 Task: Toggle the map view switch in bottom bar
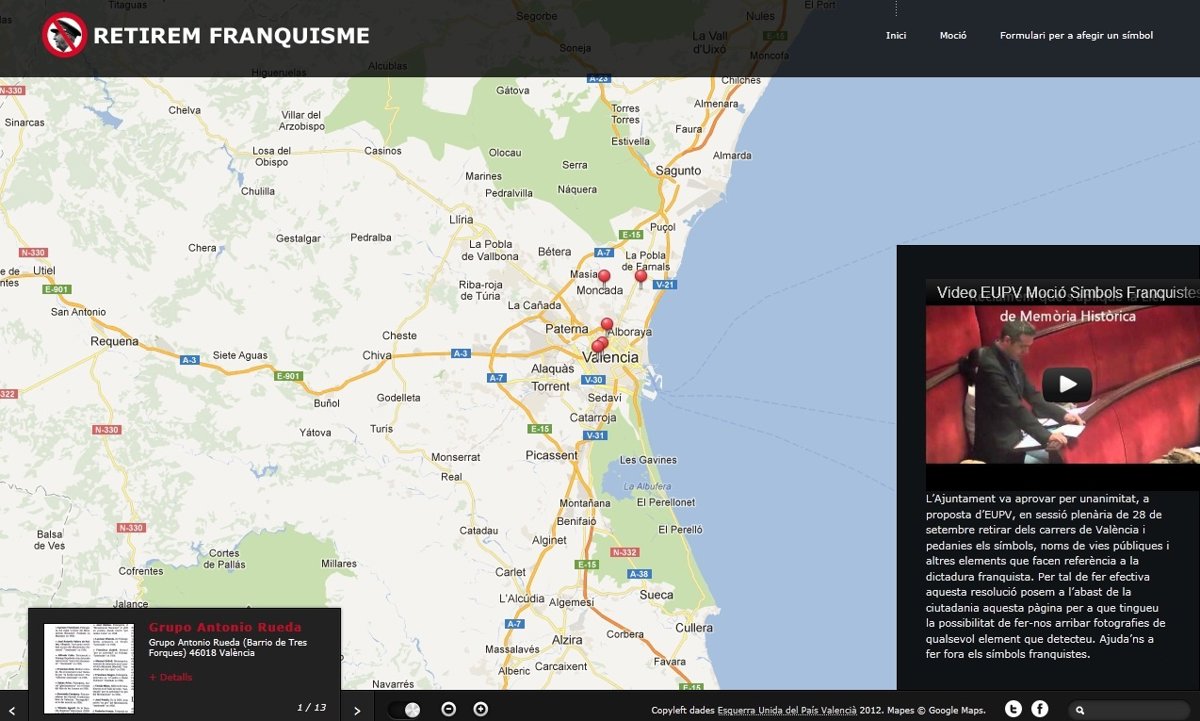coord(405,710)
